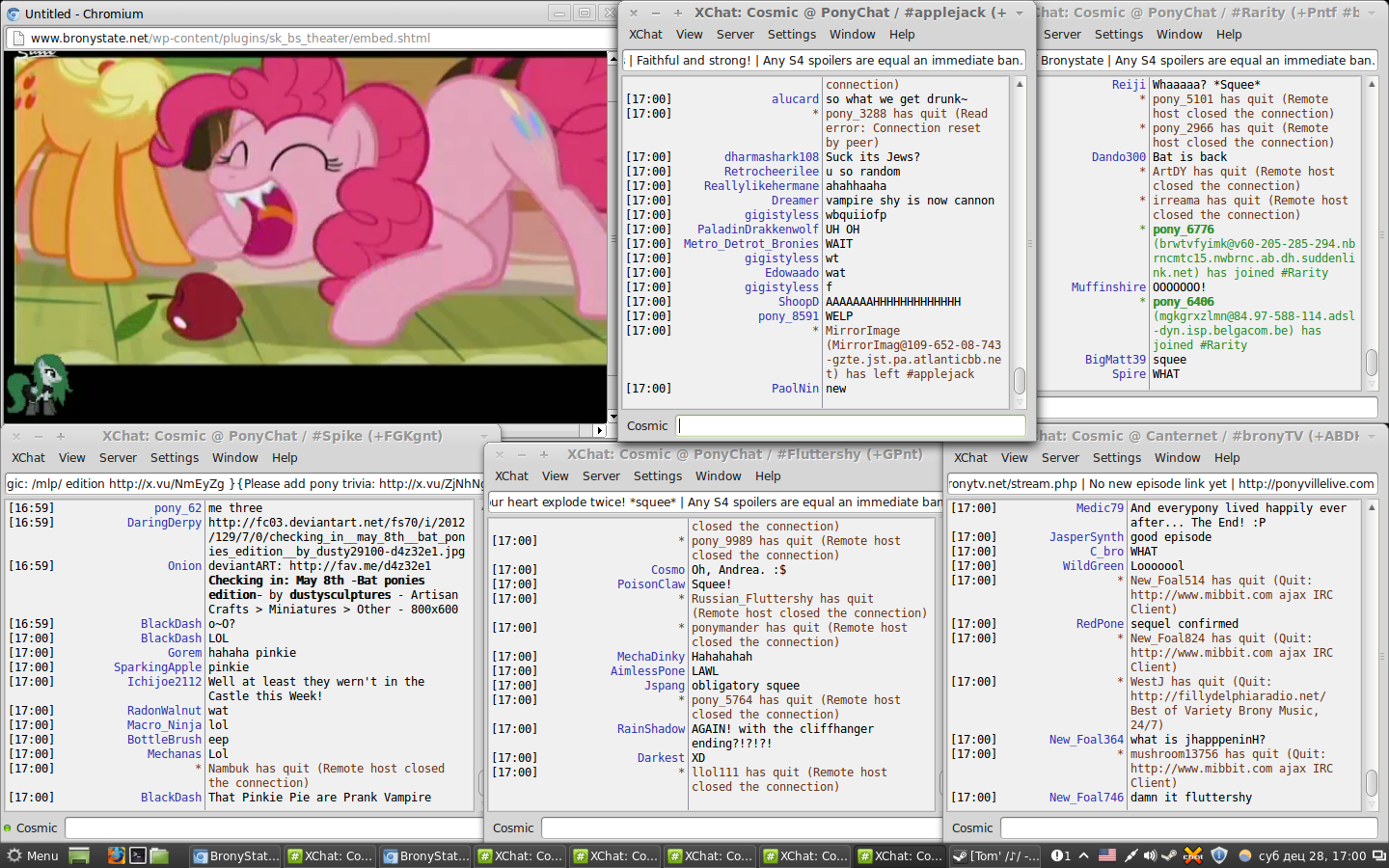Open XChat menu in #applejack window
This screenshot has height=868, width=1389.
click(x=645, y=35)
